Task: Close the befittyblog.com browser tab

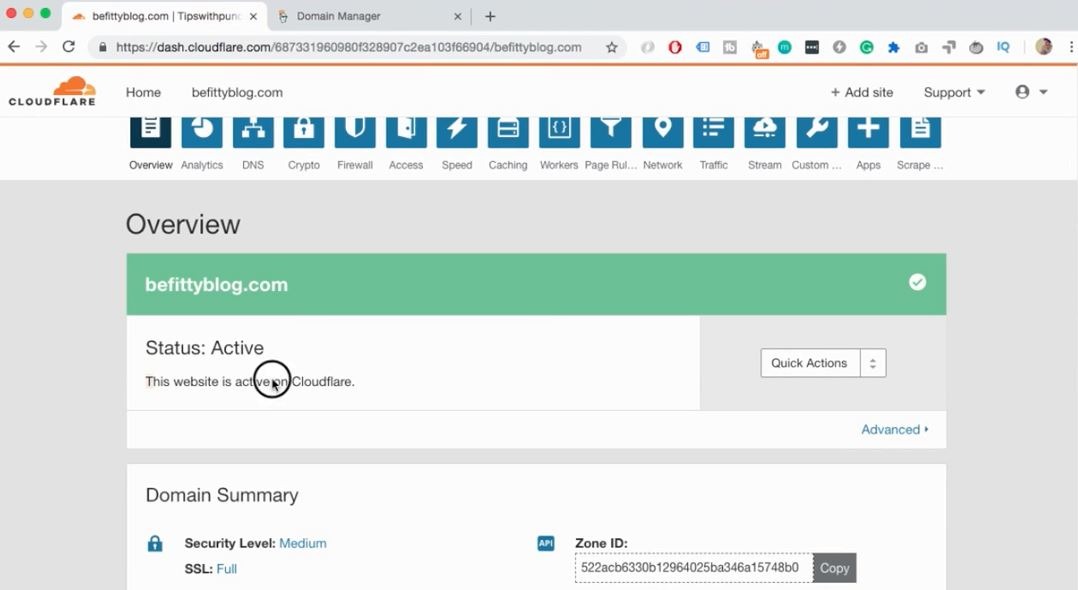Action: pyautogui.click(x=253, y=17)
